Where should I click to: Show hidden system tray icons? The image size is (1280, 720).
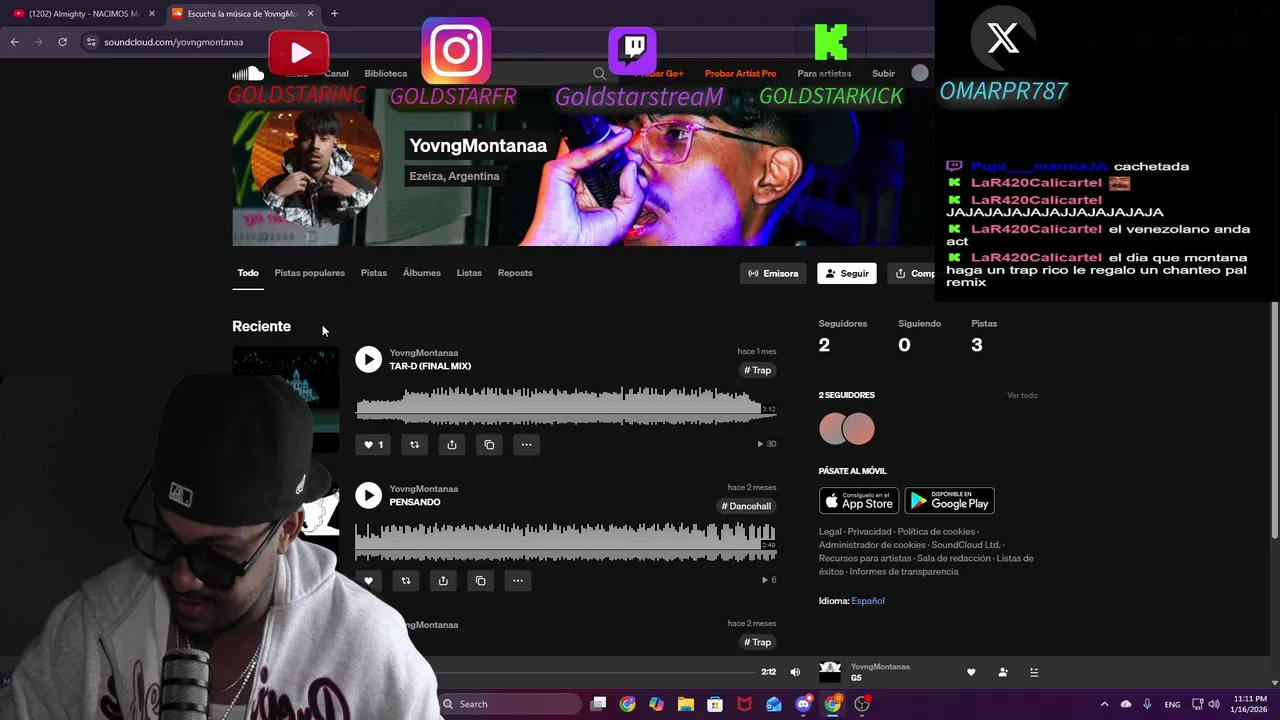coord(1105,704)
